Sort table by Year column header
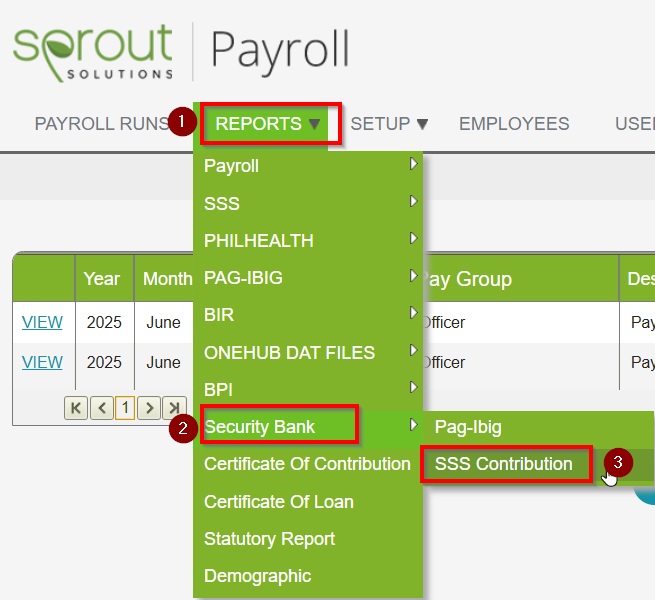Screen dimensions: 655x600 (x=102, y=279)
